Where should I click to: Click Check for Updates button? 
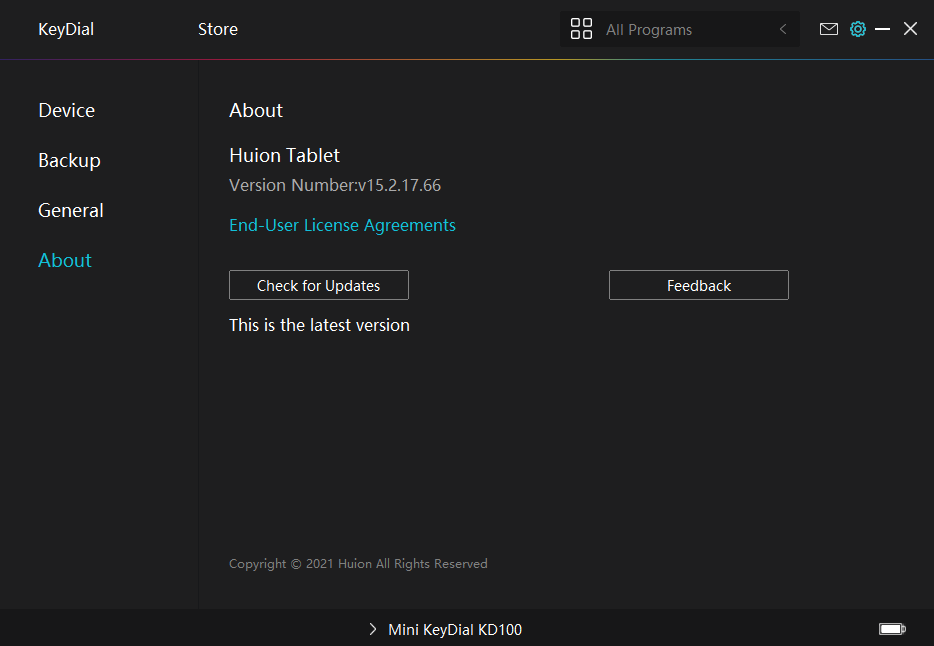click(319, 285)
